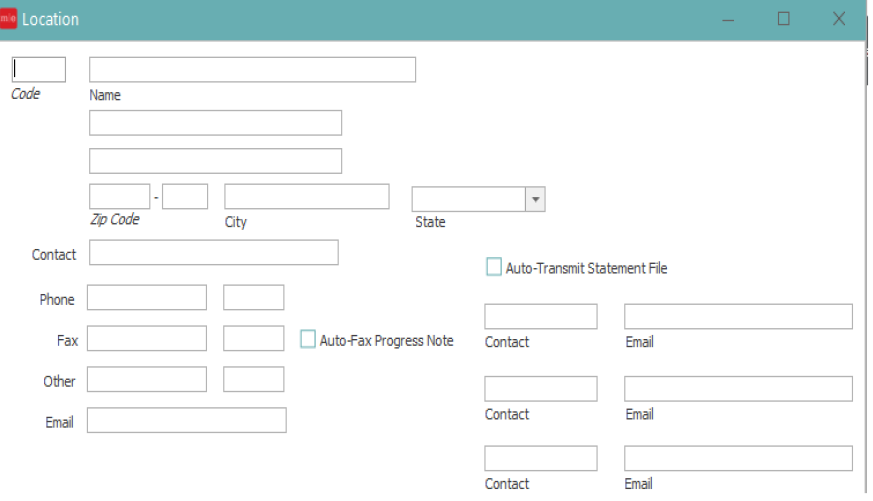The width and height of the screenshot is (873, 501).
Task: Click the five-digit Zip Code field
Action: click(x=119, y=196)
